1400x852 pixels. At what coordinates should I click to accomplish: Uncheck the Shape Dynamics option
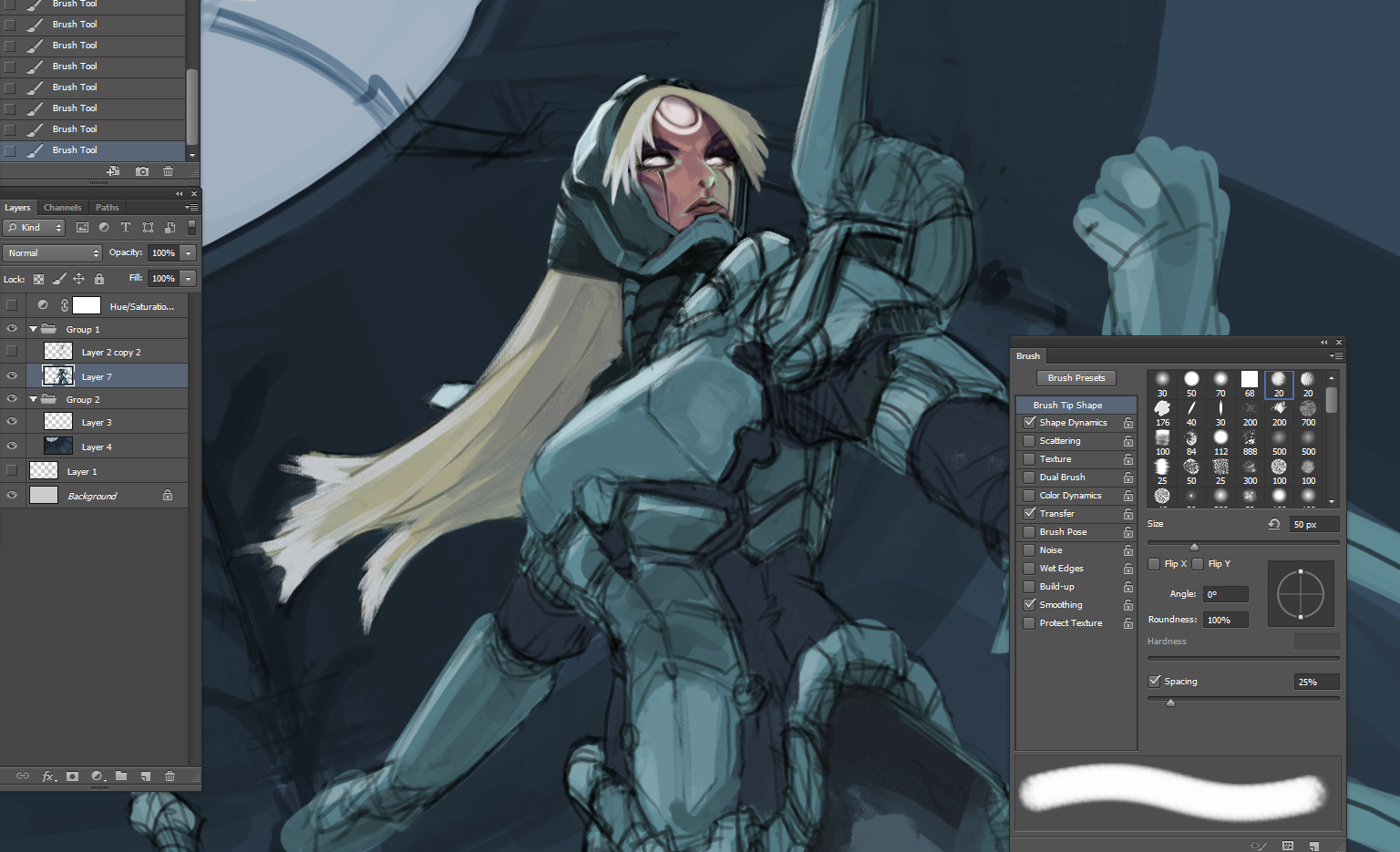[x=1030, y=422]
